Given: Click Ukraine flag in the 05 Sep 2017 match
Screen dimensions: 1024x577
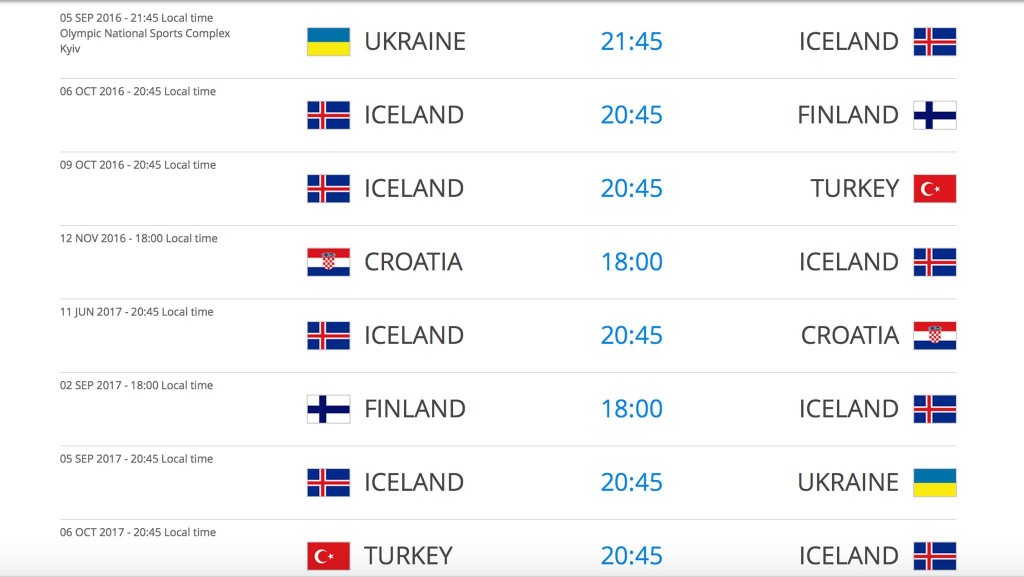Looking at the screenshot, I should [x=934, y=482].
